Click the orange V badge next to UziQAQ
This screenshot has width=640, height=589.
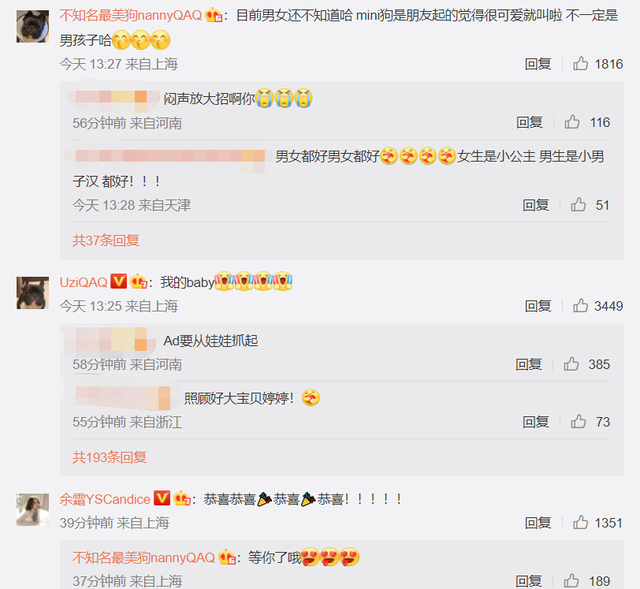(119, 281)
